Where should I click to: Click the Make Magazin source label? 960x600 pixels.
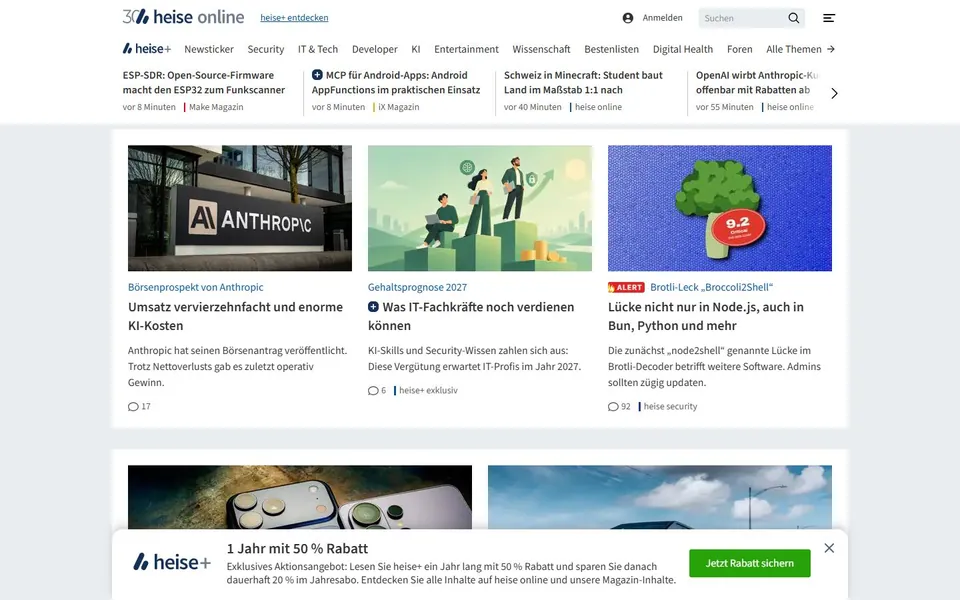tap(216, 107)
